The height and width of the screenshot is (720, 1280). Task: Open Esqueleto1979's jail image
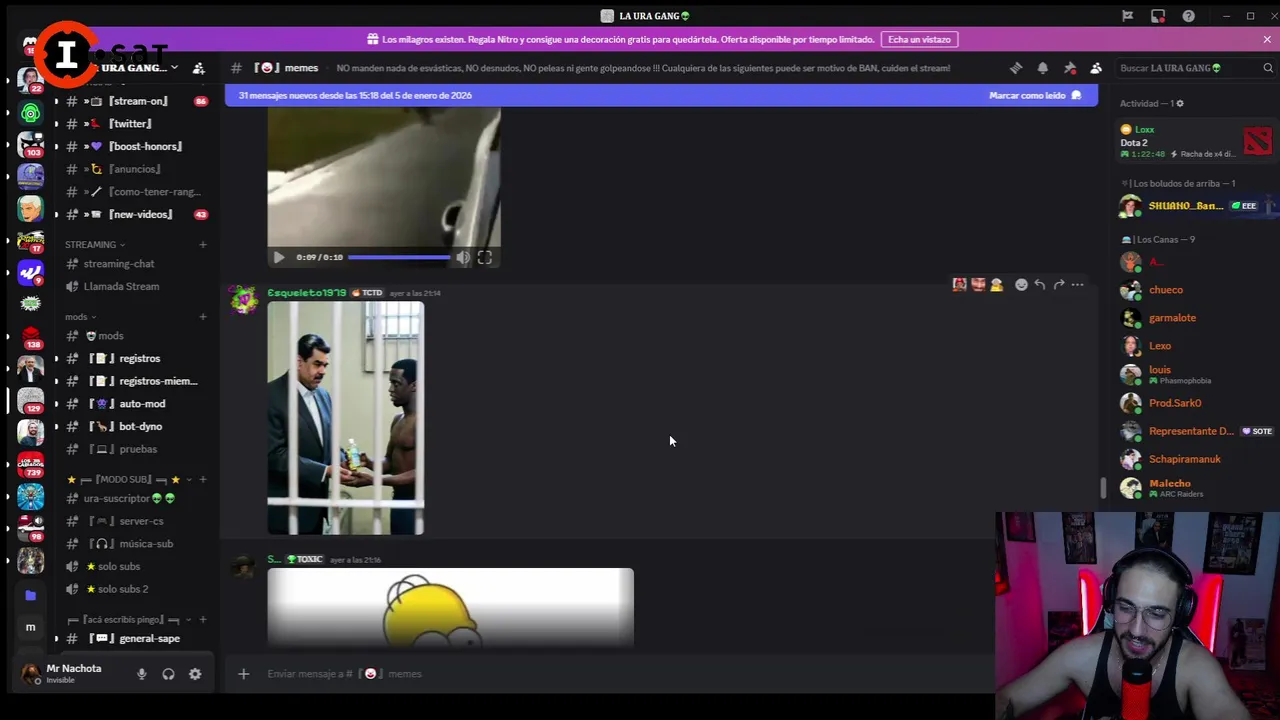(x=346, y=418)
